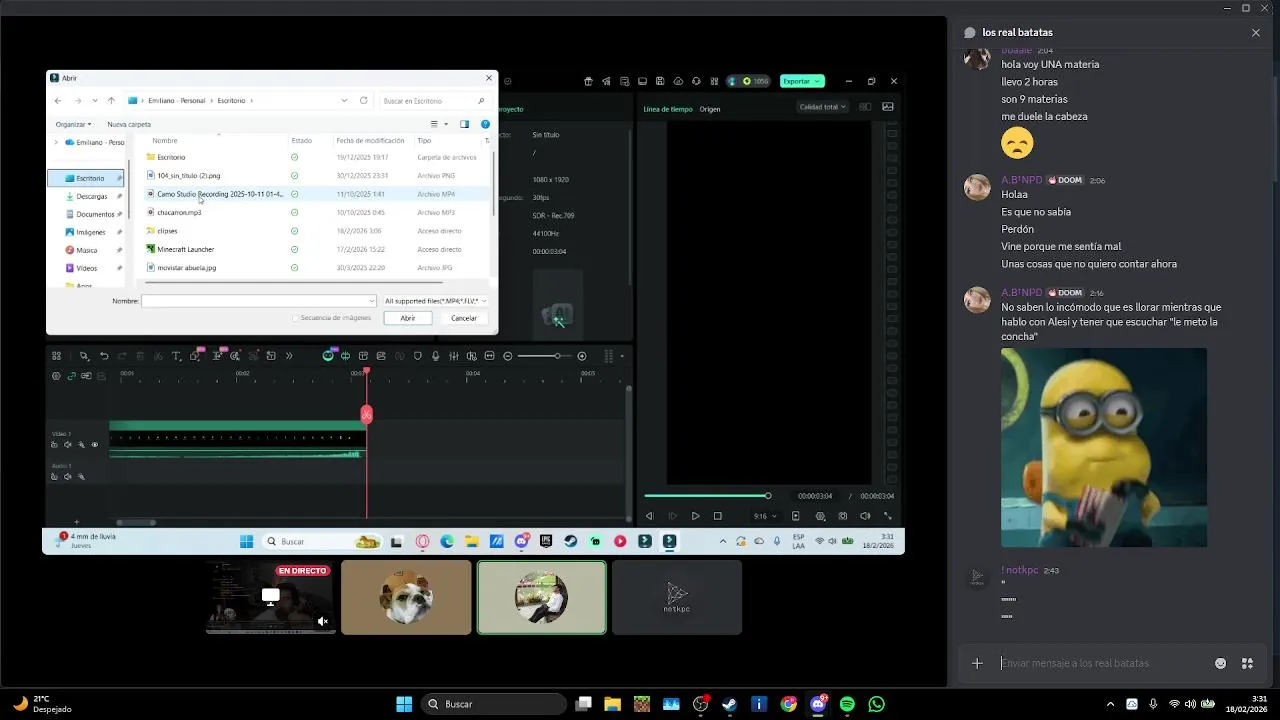
Task: Click Abrir in the file dialog
Action: point(408,318)
